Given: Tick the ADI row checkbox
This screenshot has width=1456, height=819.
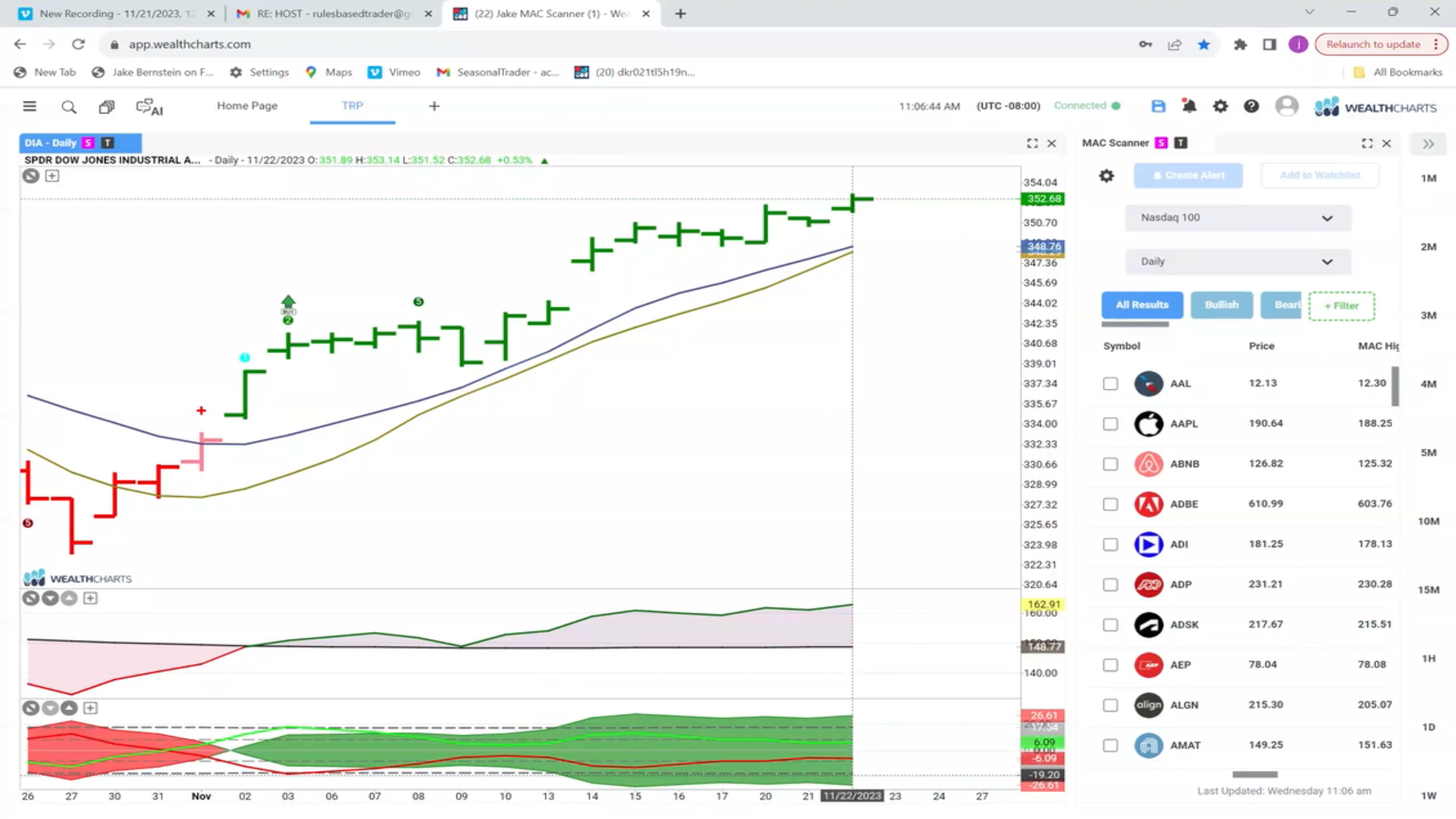Looking at the screenshot, I should 1110,544.
